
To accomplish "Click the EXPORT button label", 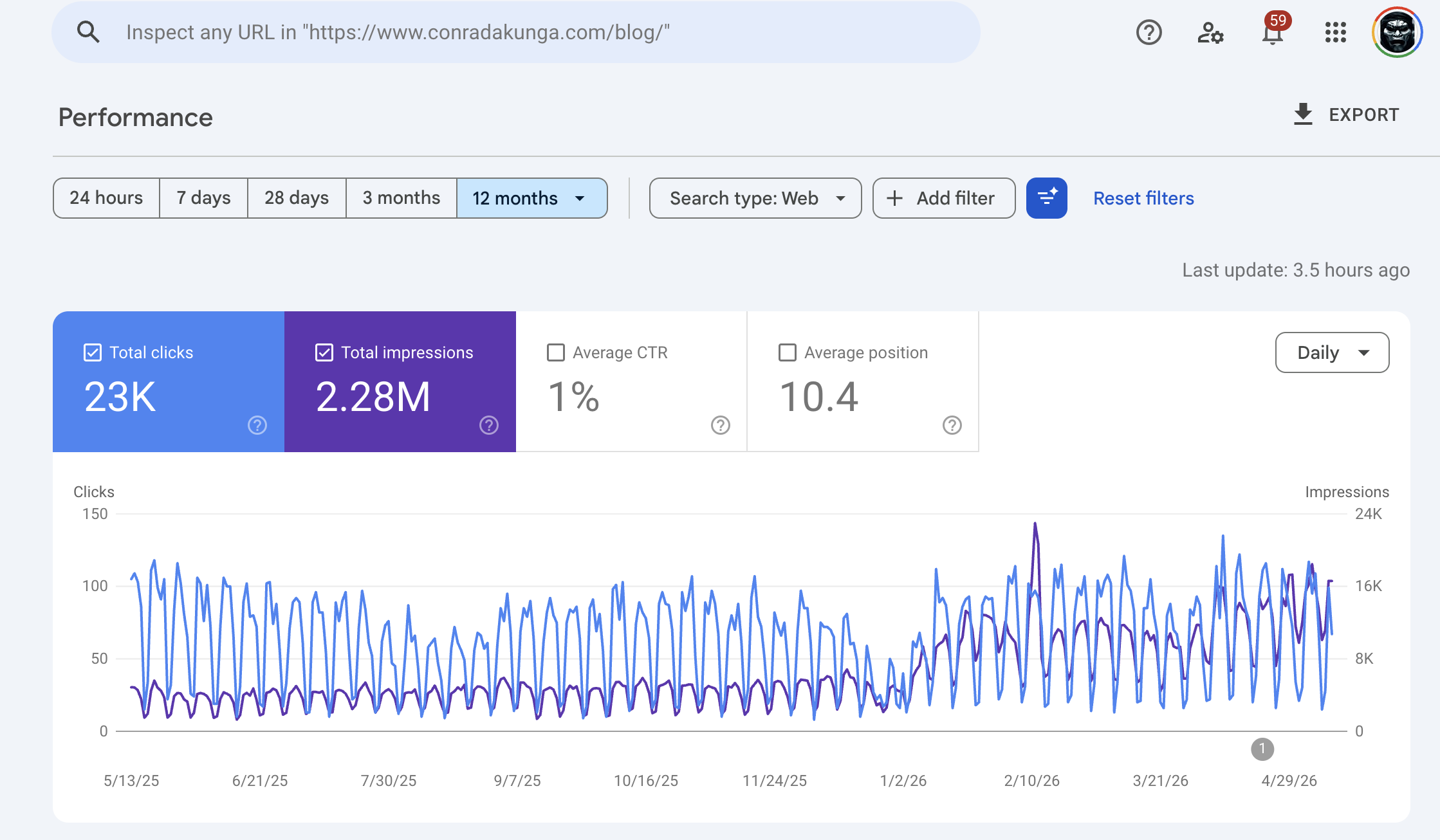I will coord(1364,114).
